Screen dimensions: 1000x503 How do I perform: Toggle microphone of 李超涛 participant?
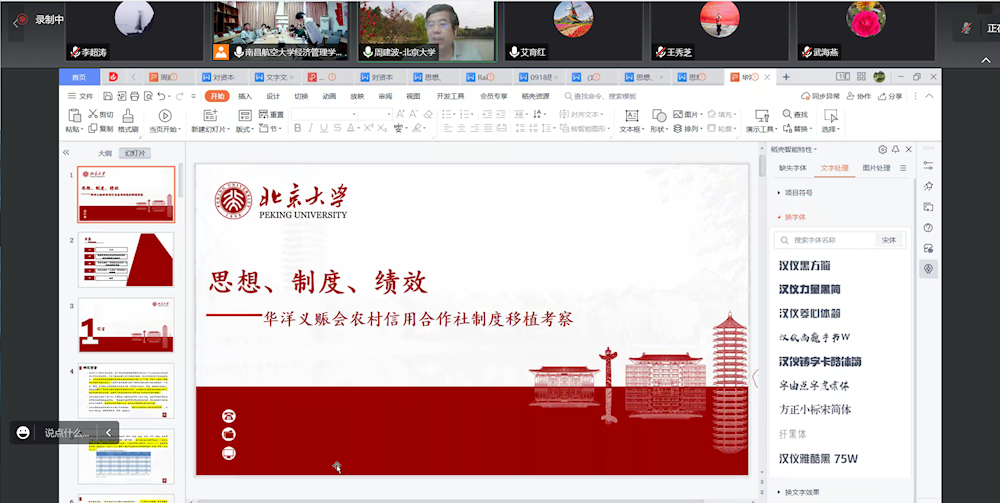click(x=75, y=52)
